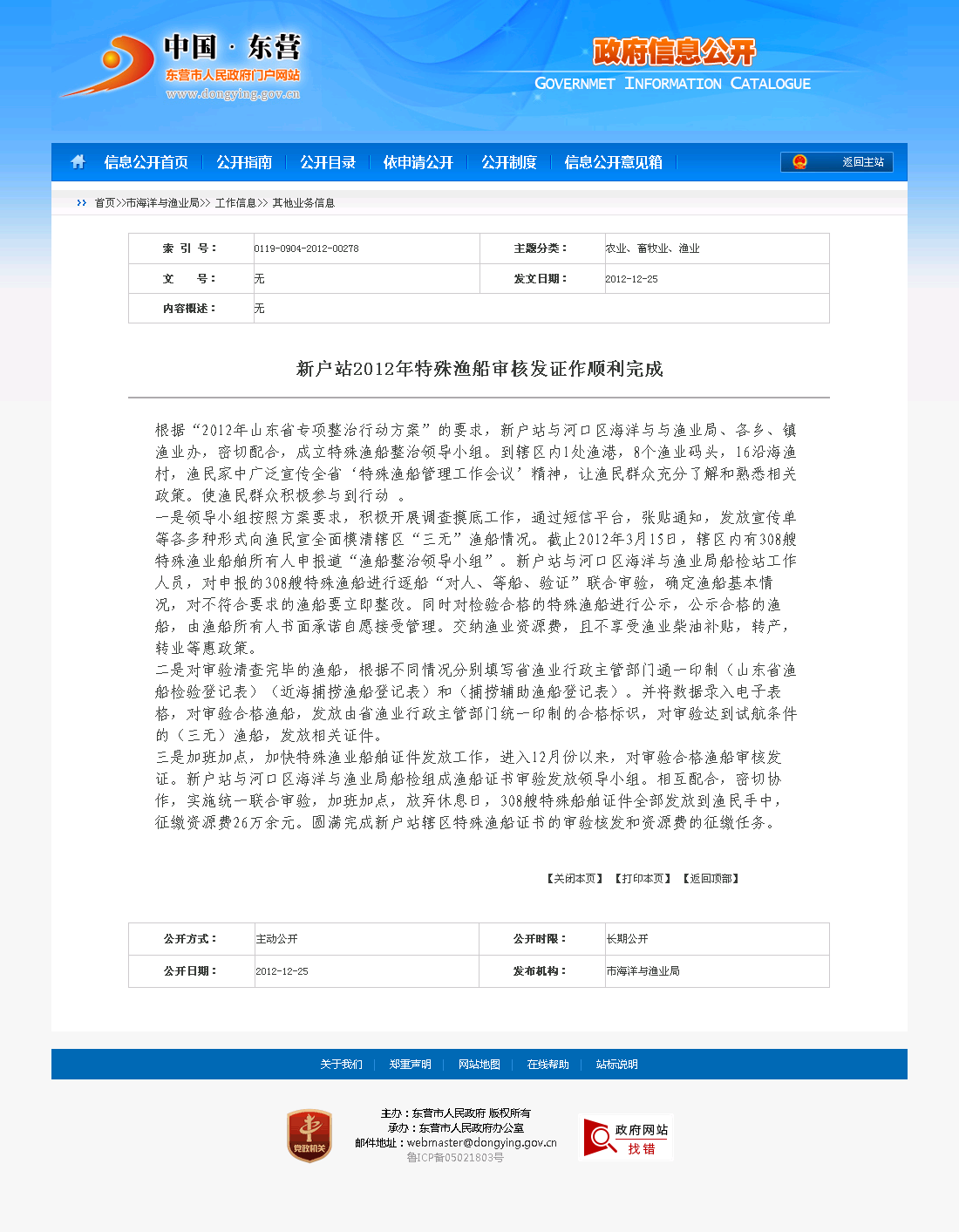Click the home icon in navigation bar
The image size is (959, 1232).
click(x=78, y=161)
